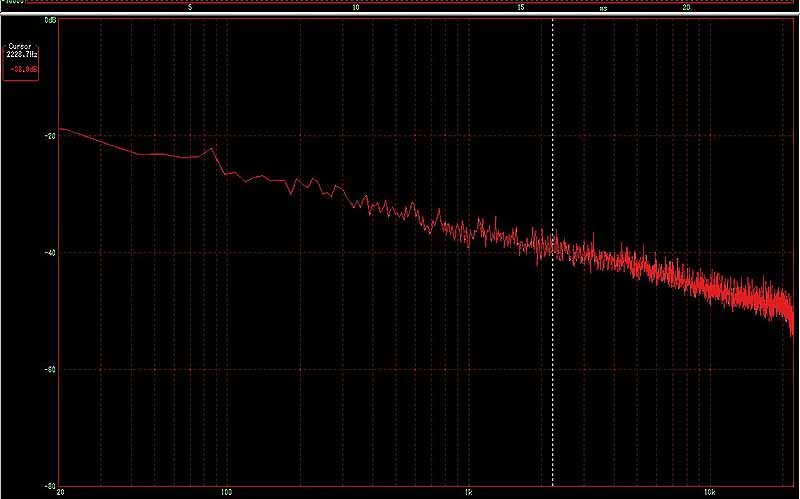The height and width of the screenshot is (499, 800).
Task: Click the -20 label on the dB axis
Action: pyautogui.click(x=49, y=136)
